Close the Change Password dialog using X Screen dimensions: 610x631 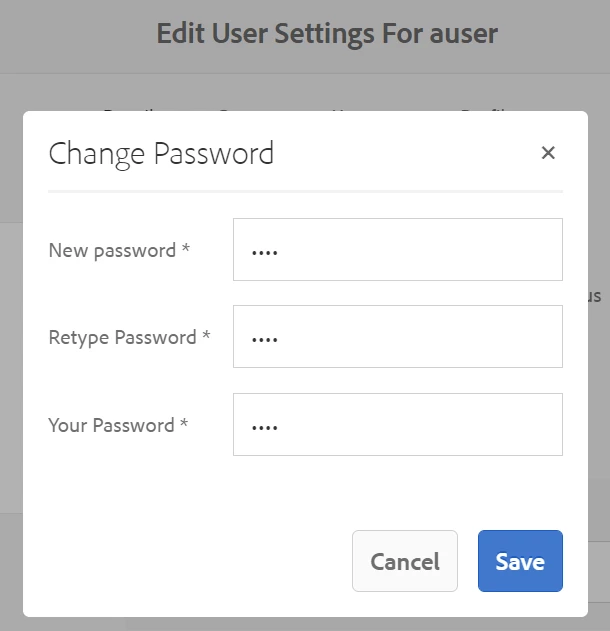point(548,153)
